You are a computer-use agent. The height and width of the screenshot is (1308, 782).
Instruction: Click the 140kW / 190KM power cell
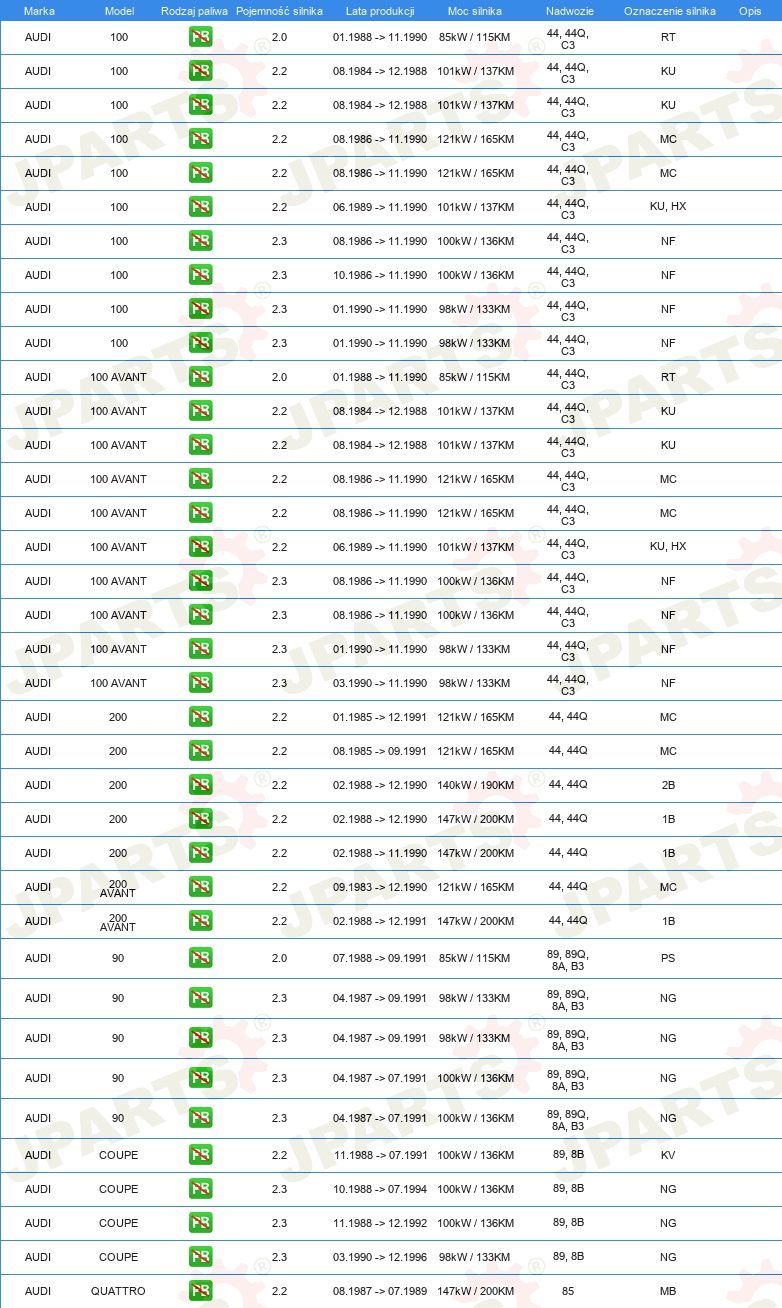pyautogui.click(x=475, y=785)
